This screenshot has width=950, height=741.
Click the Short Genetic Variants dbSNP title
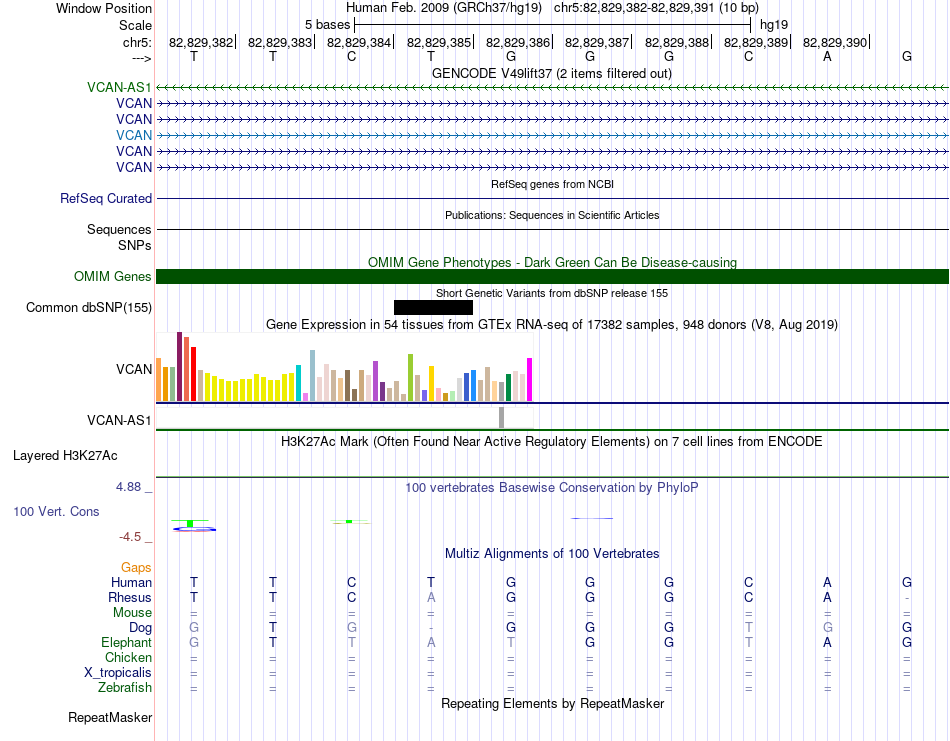click(x=552, y=293)
